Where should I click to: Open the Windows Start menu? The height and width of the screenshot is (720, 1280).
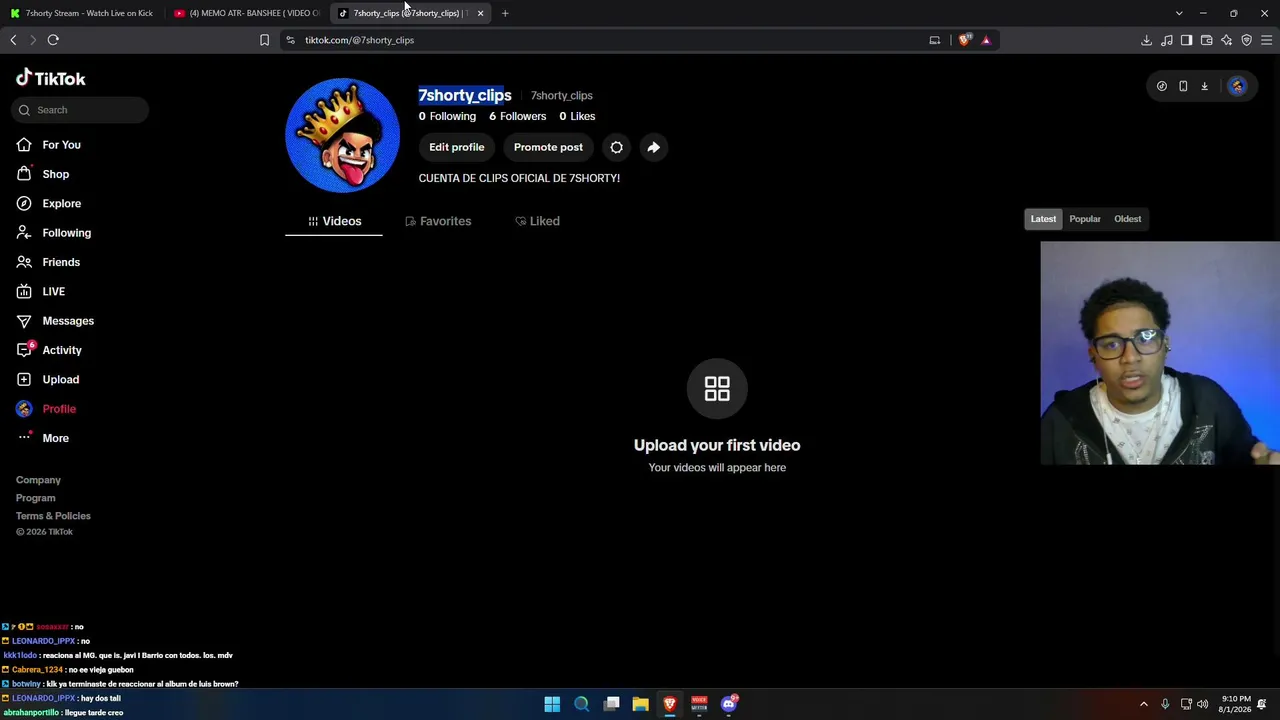552,704
